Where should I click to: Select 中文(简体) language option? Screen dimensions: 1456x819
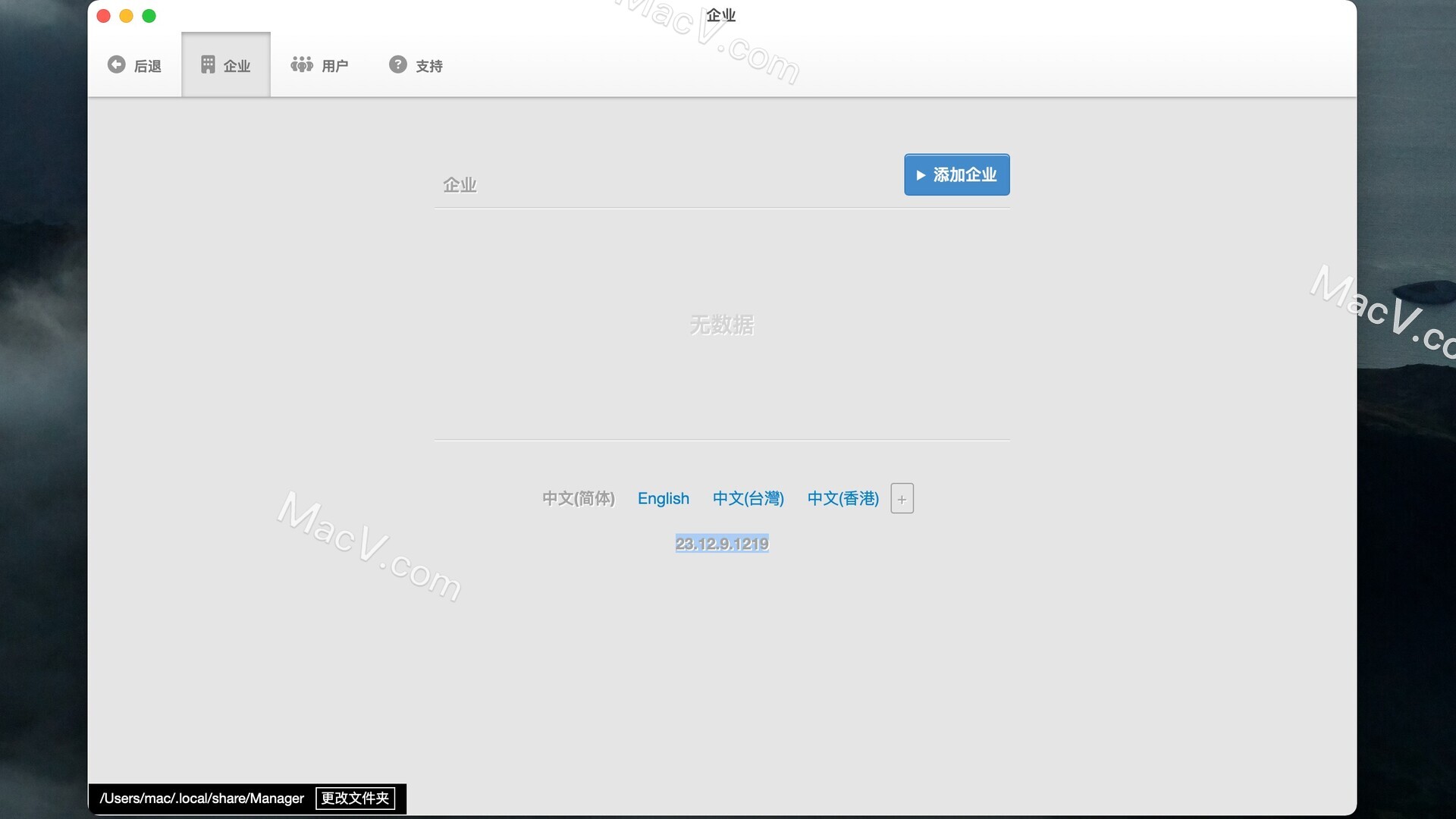577,497
